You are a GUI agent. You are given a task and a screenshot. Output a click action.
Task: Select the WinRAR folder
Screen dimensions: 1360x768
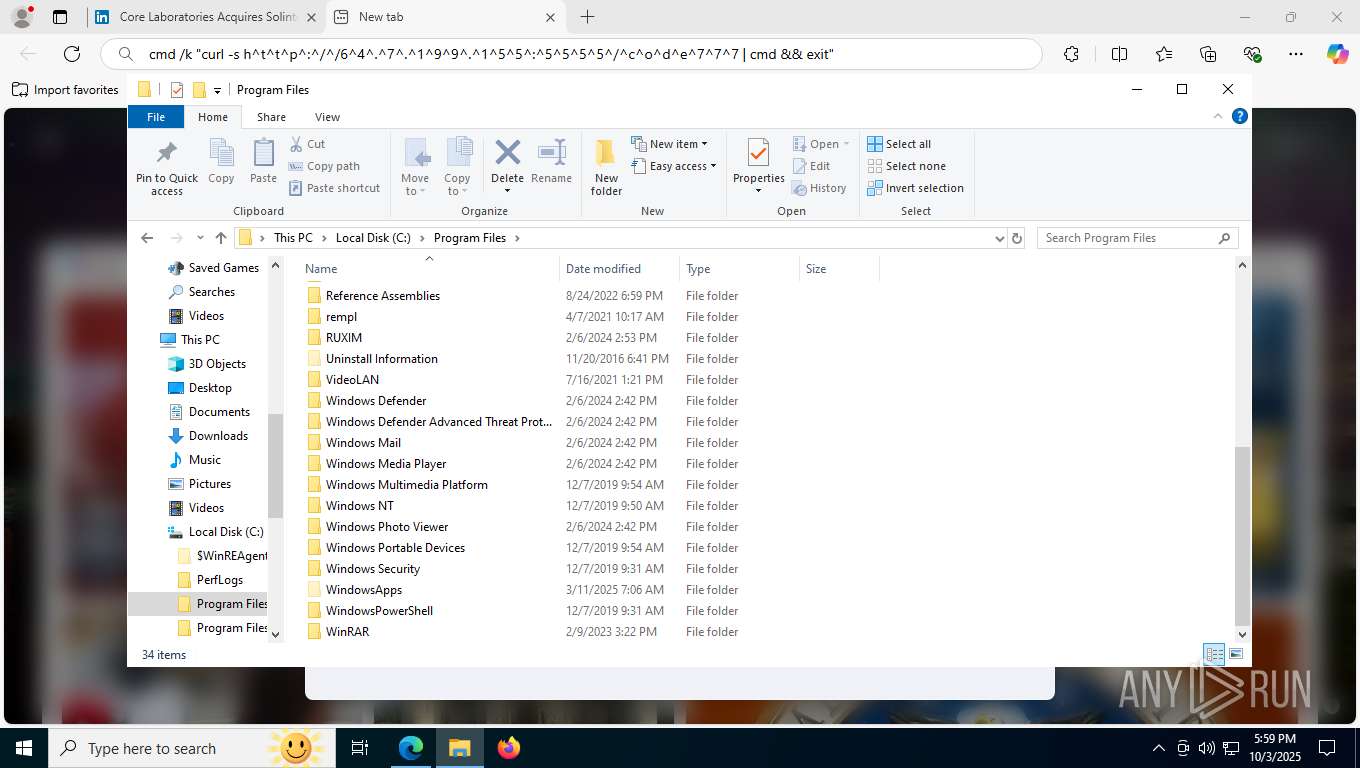click(x=347, y=632)
